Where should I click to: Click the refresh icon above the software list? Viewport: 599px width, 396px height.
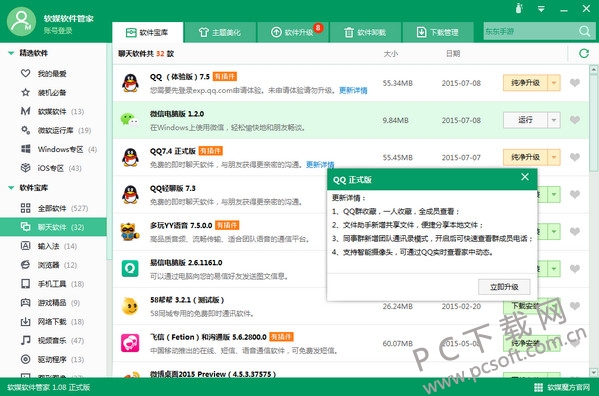pos(583,53)
